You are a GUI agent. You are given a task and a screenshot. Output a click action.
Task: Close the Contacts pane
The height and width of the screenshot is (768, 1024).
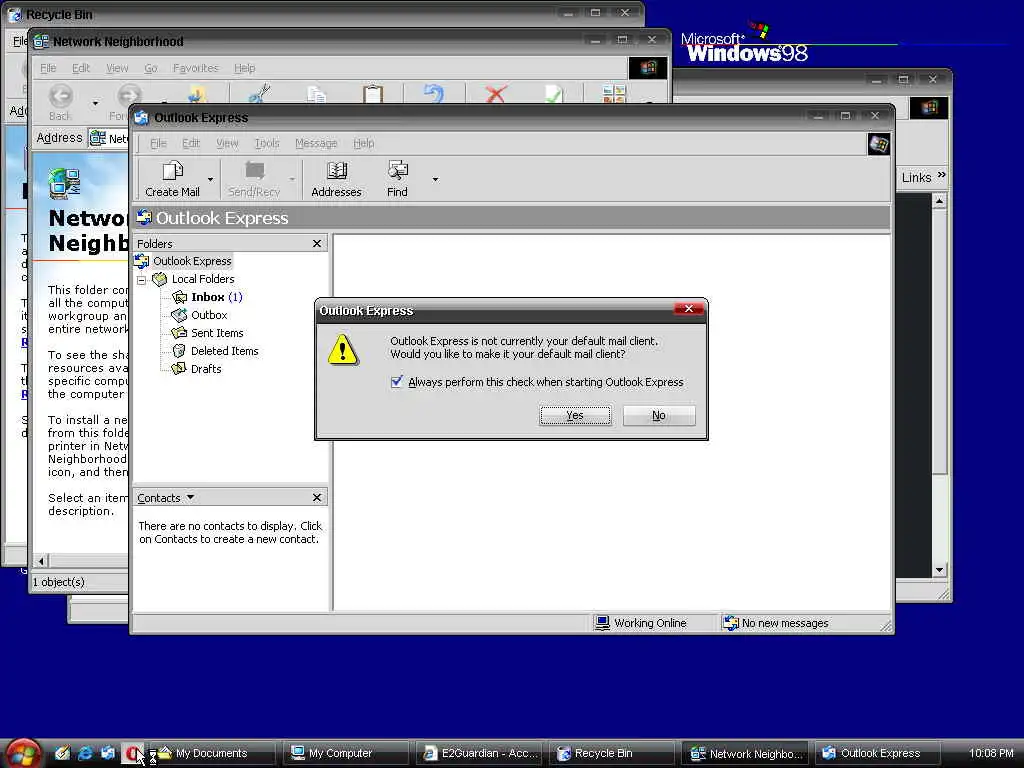pyautogui.click(x=317, y=498)
